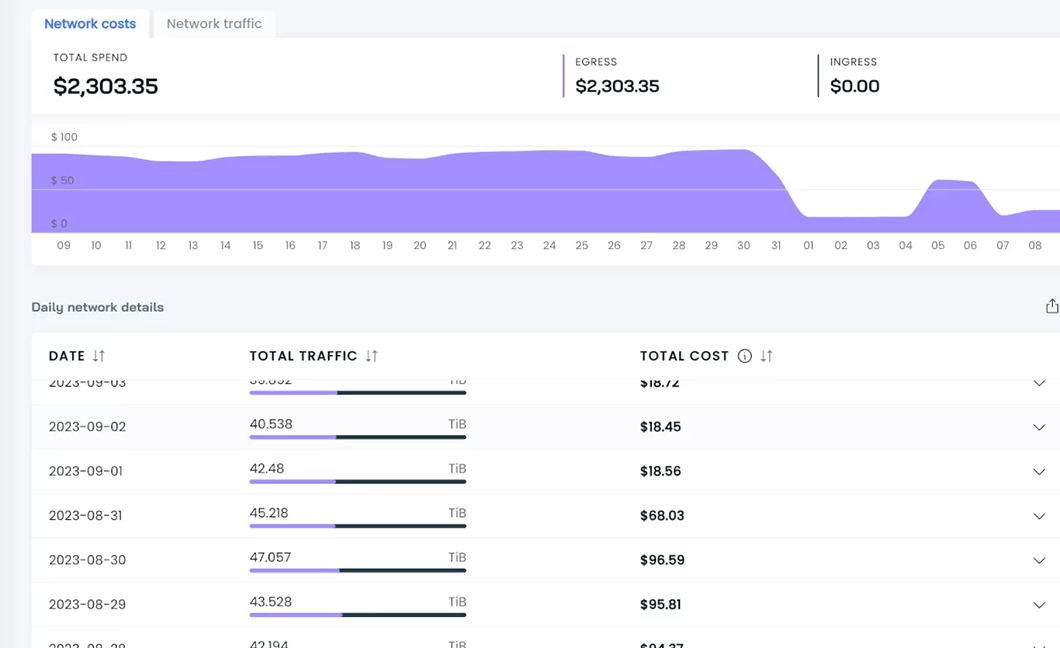Click the Total Cost info icon
This screenshot has height=648, width=1060.
coord(744,356)
